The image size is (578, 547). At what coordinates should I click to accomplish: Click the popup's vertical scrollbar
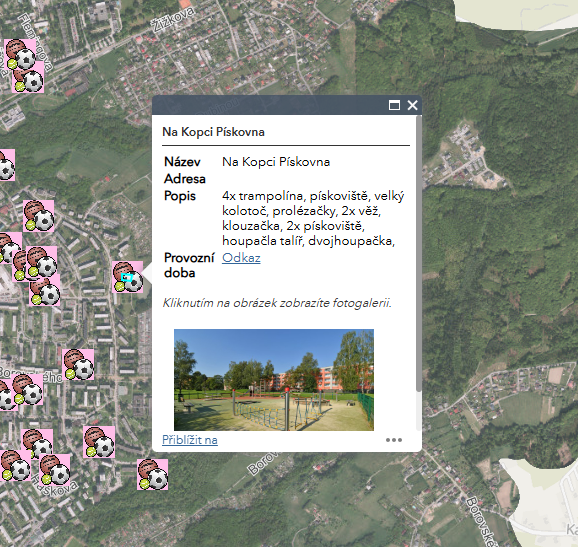pyautogui.click(x=418, y=254)
